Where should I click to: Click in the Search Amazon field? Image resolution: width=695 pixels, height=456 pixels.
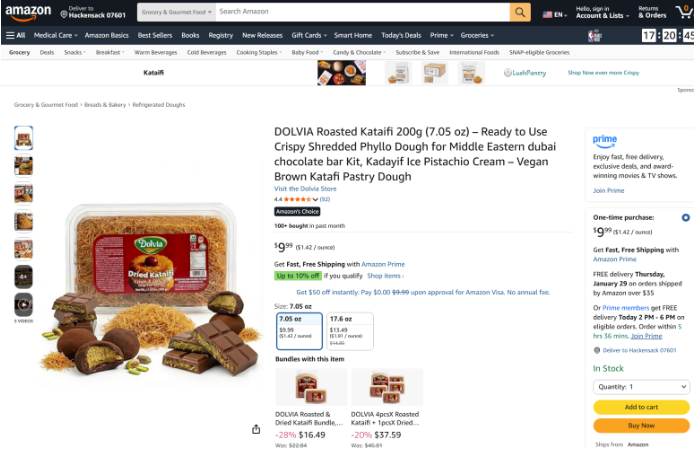[x=363, y=12]
